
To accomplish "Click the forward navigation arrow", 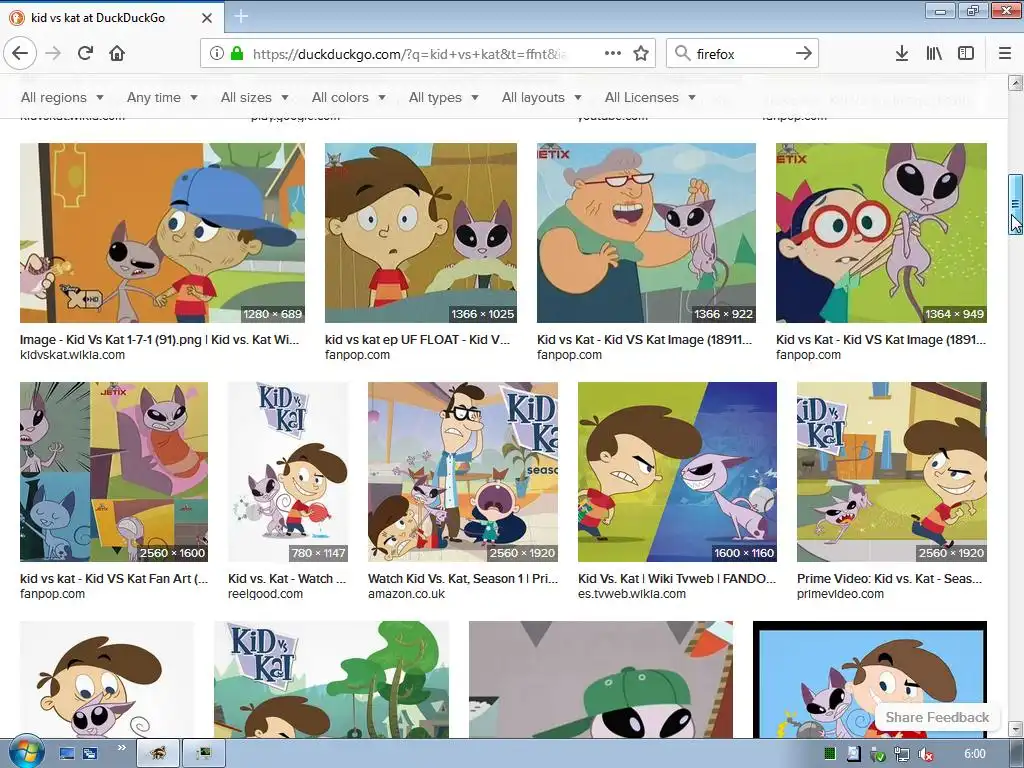I will [x=54, y=53].
